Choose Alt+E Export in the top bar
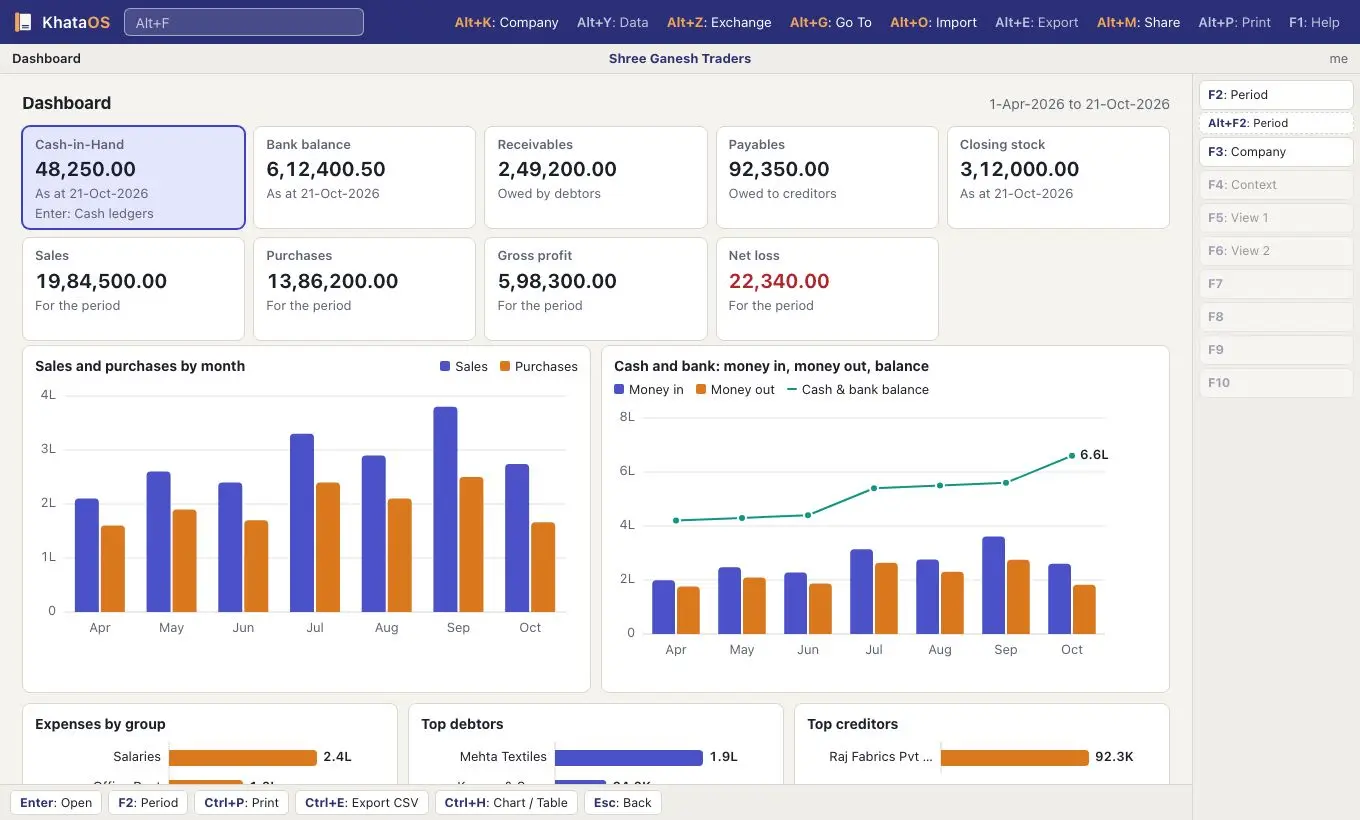 coord(1037,22)
